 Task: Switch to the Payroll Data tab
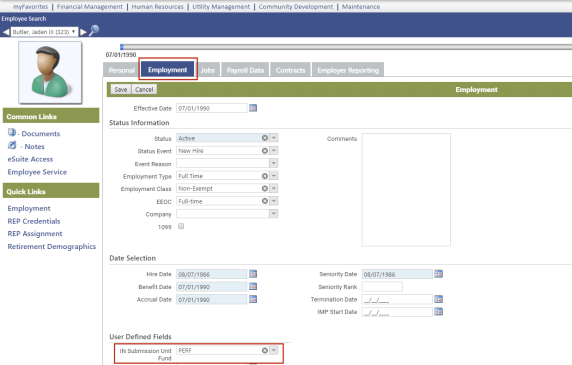click(x=245, y=70)
